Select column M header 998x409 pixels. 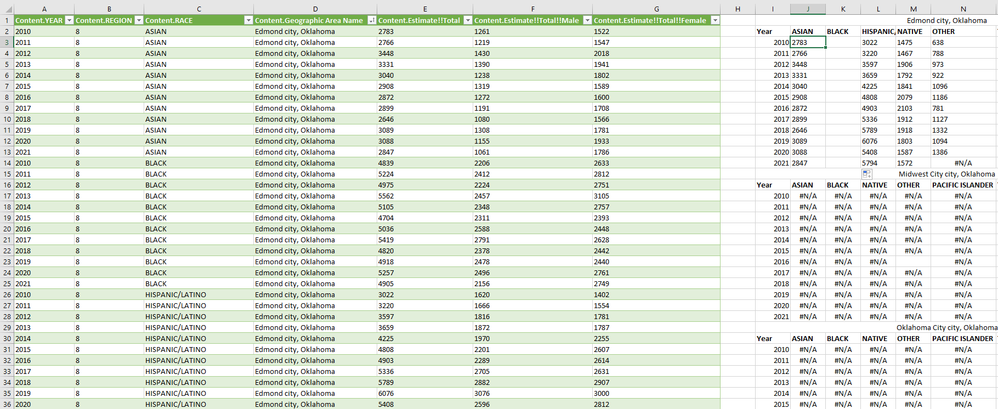913,9
